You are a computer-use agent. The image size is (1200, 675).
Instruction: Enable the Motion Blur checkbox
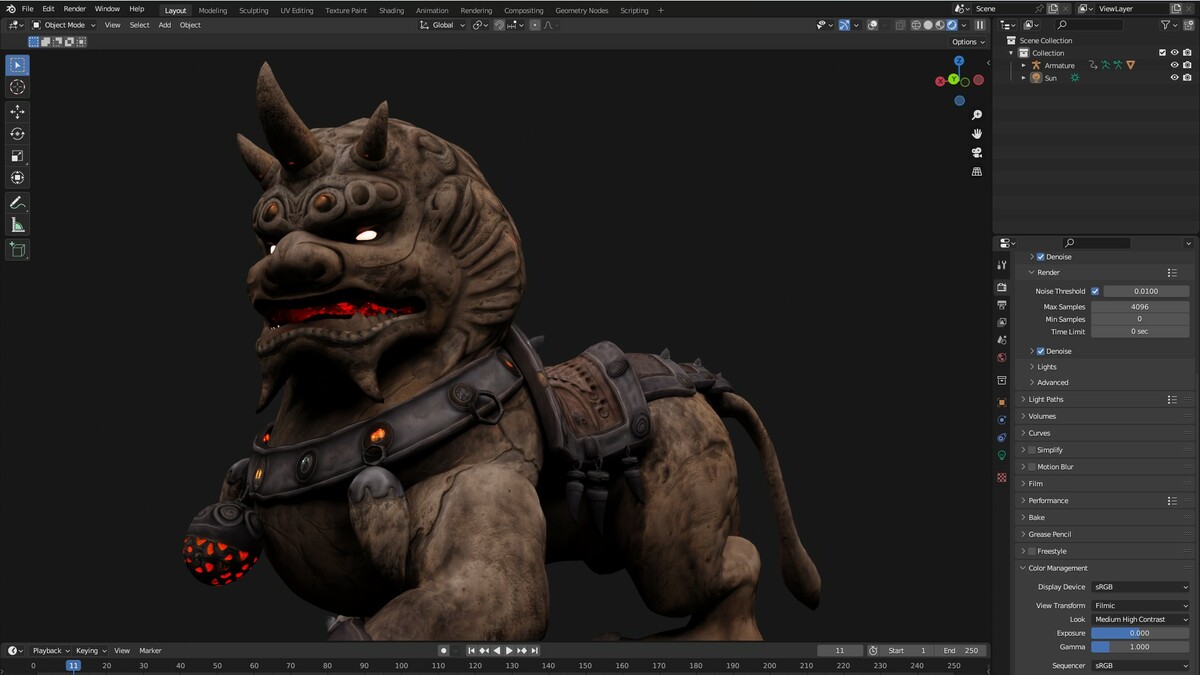click(x=1032, y=467)
